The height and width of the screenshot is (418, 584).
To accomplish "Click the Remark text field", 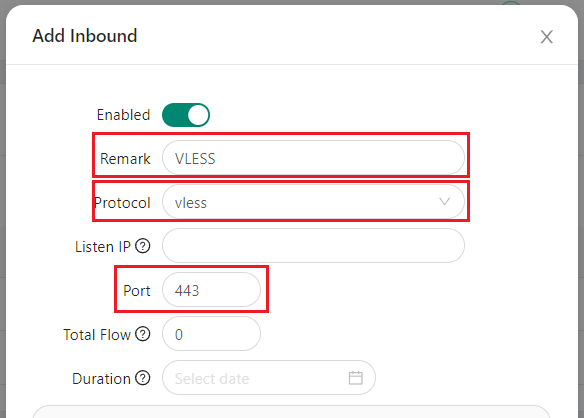I will coord(313,158).
